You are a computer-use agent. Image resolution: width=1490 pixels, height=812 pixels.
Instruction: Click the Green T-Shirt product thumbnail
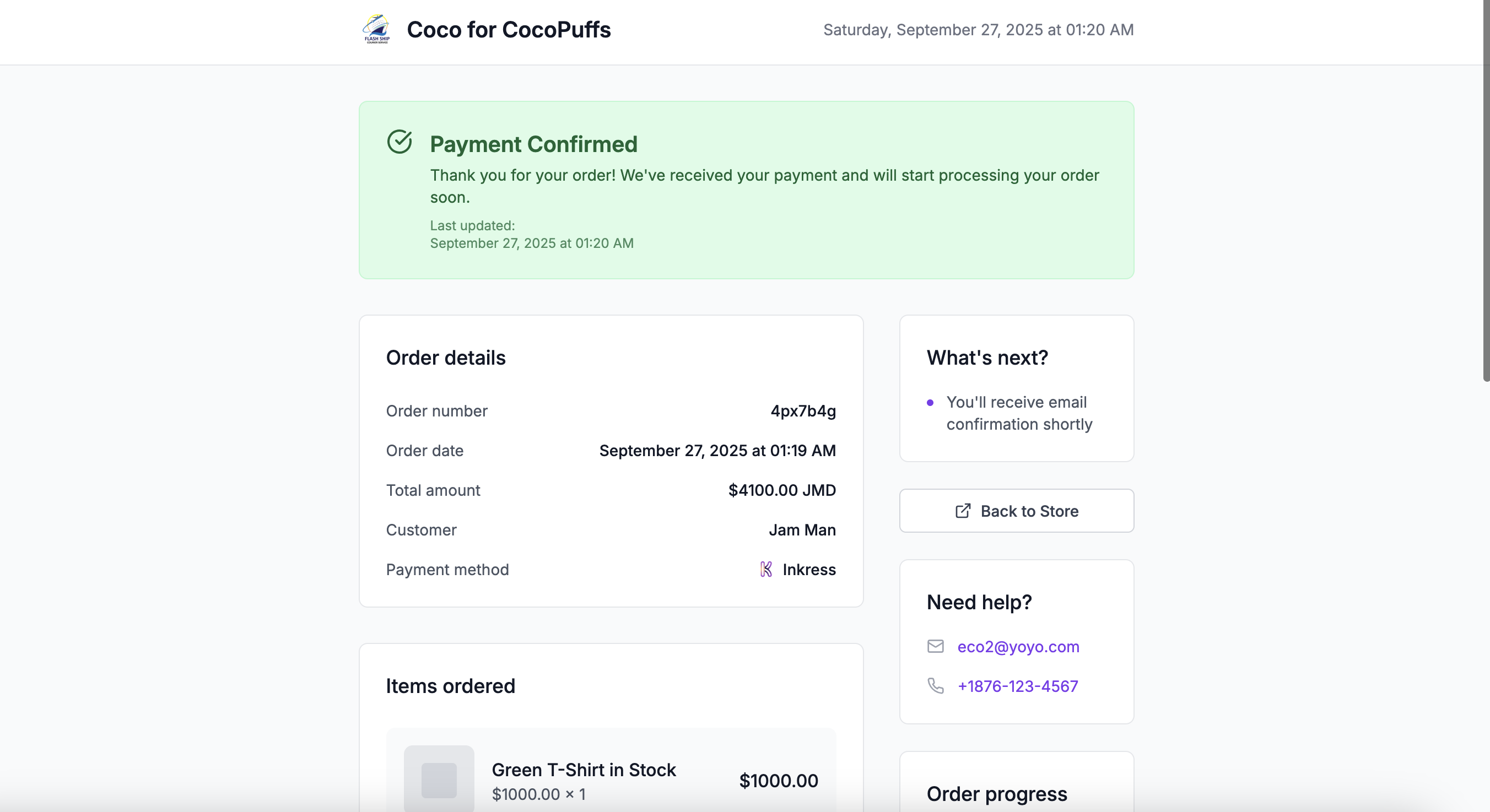point(439,779)
